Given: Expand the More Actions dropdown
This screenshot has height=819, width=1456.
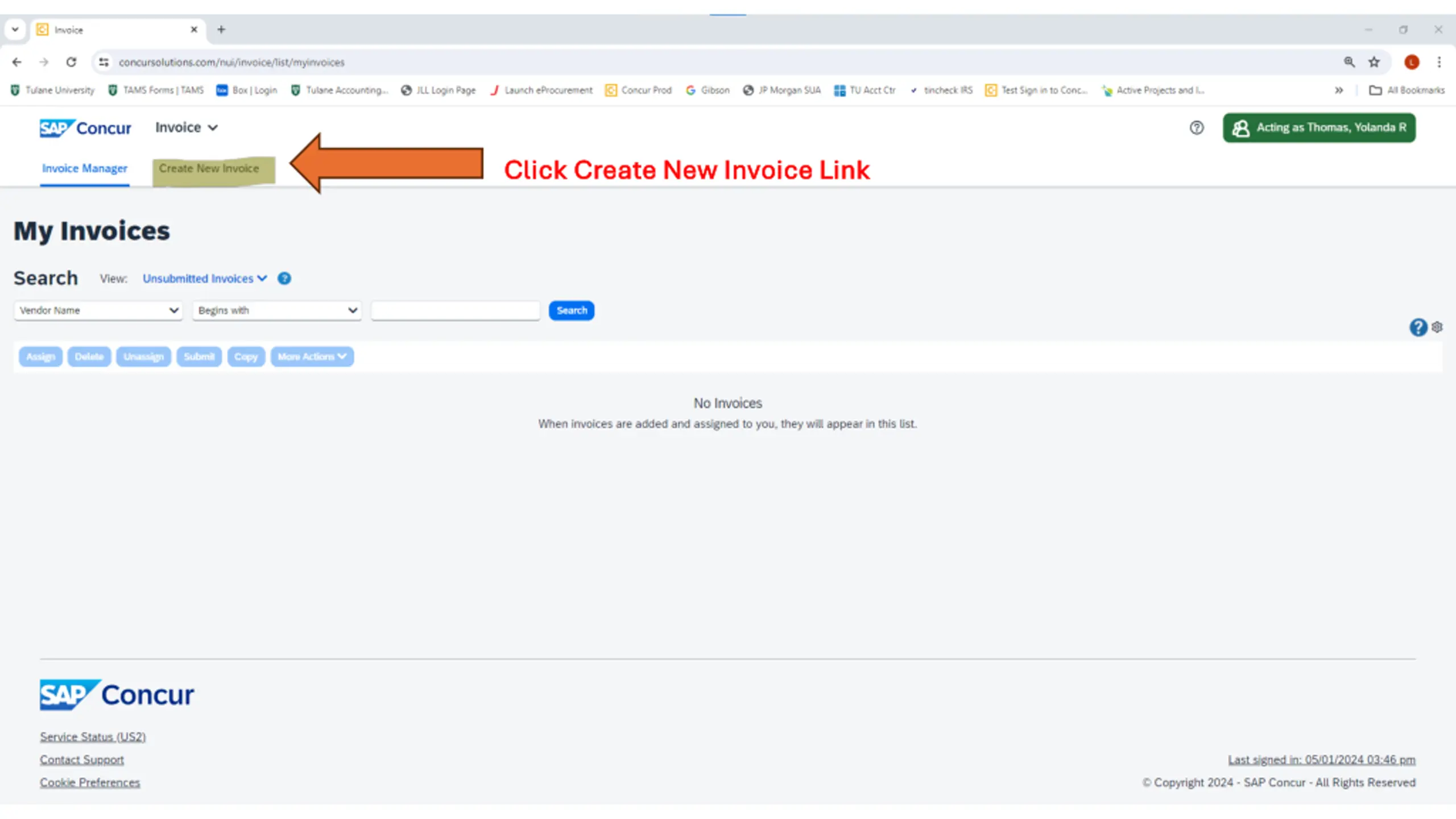Looking at the screenshot, I should point(312,357).
